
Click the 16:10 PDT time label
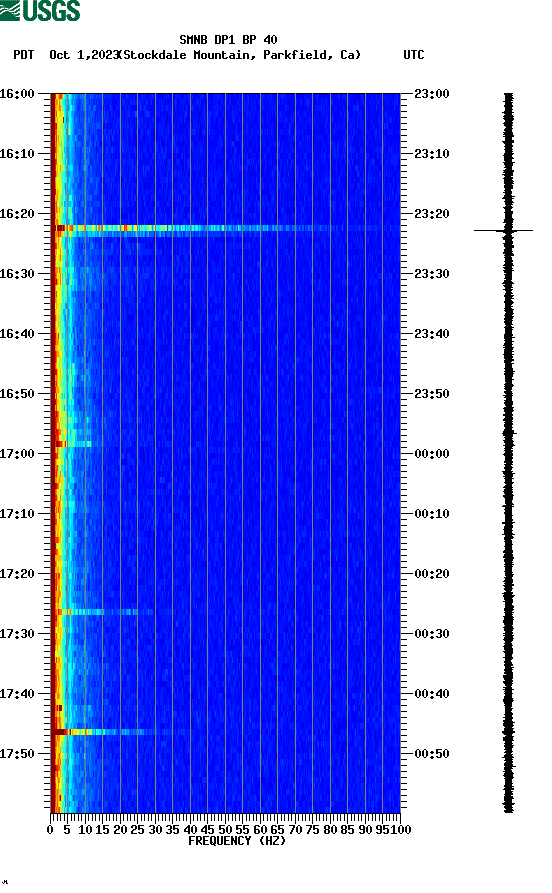[17, 154]
